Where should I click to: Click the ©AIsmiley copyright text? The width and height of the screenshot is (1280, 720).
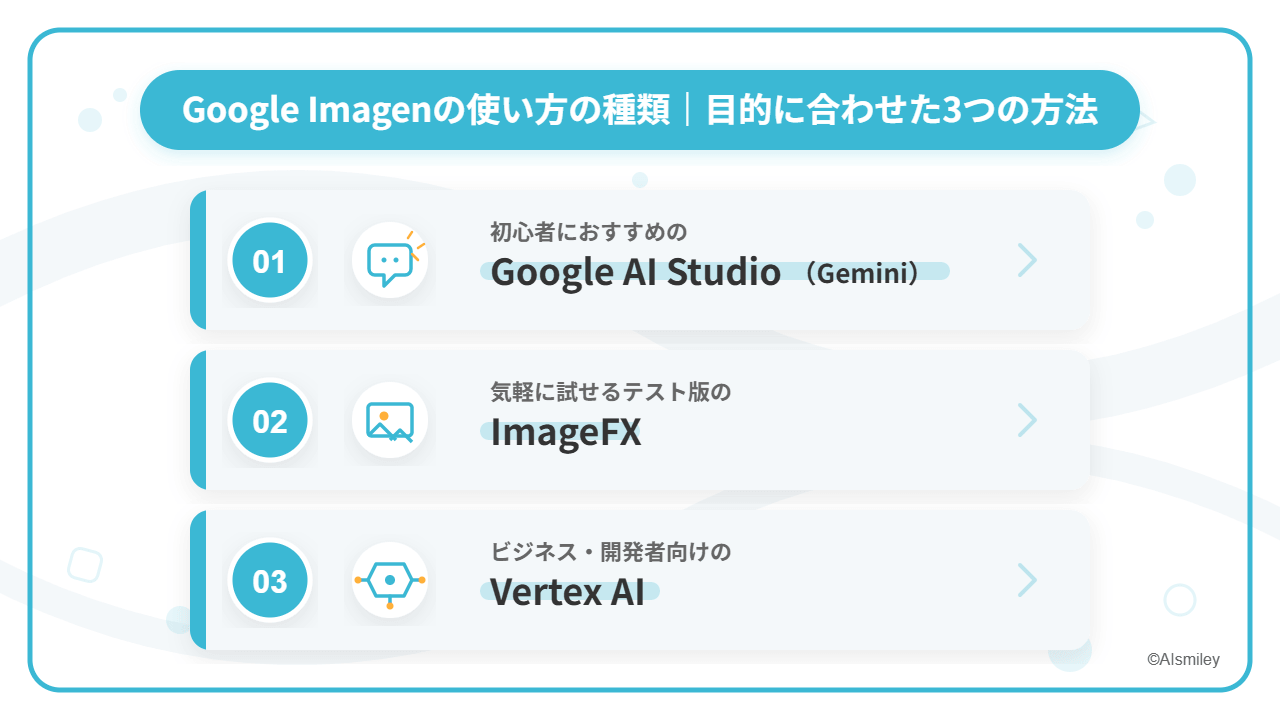pos(1183,659)
